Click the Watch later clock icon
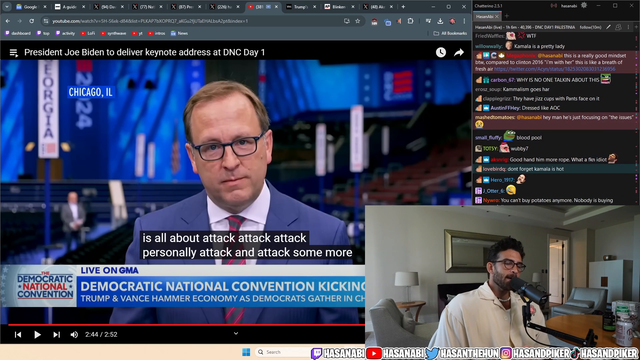This screenshot has height=360, width=640. tap(441, 52)
